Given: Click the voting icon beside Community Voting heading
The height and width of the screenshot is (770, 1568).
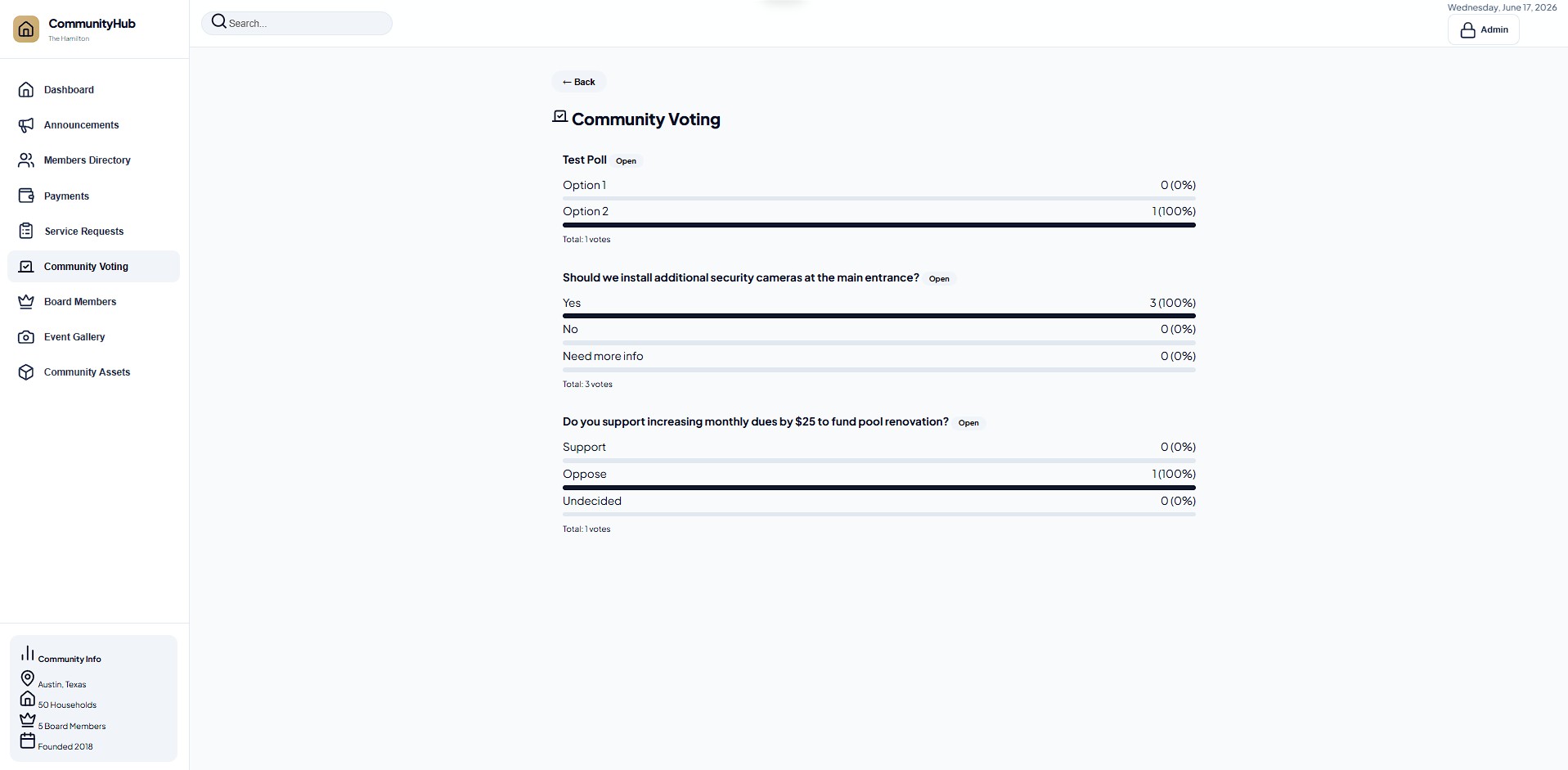Looking at the screenshot, I should pyautogui.click(x=559, y=117).
